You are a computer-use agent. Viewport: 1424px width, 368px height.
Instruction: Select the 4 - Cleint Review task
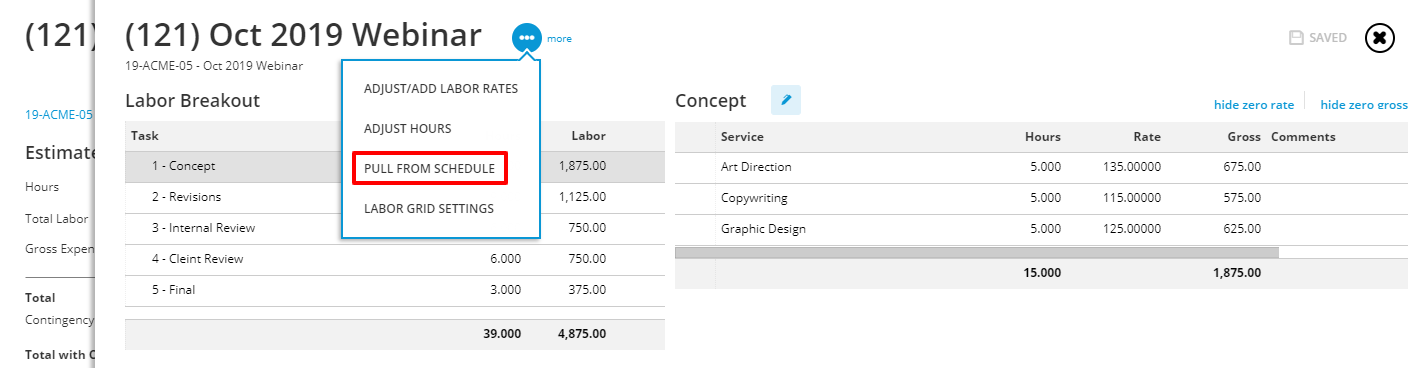pos(395,259)
